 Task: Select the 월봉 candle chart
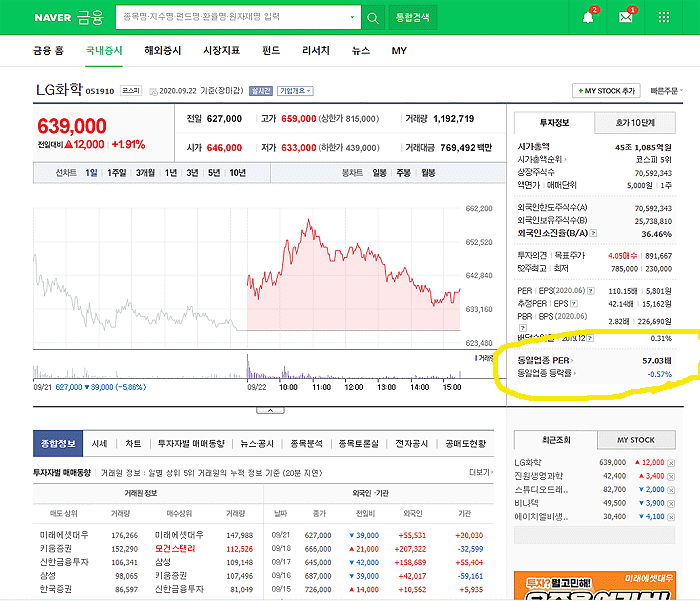coord(428,173)
